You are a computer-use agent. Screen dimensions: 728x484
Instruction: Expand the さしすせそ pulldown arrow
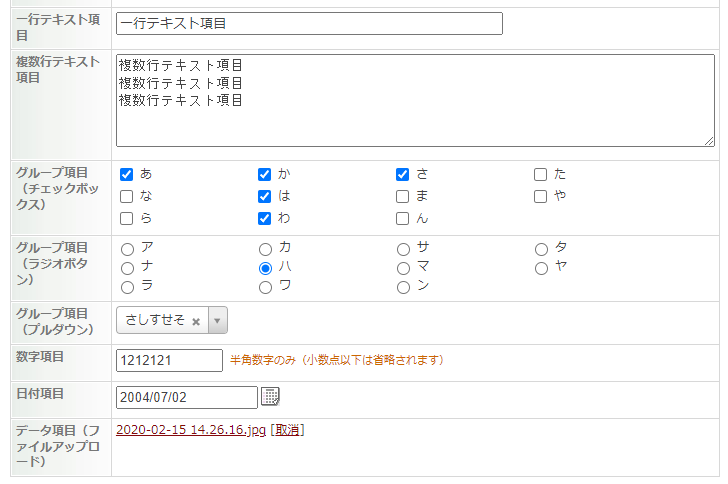click(218, 321)
